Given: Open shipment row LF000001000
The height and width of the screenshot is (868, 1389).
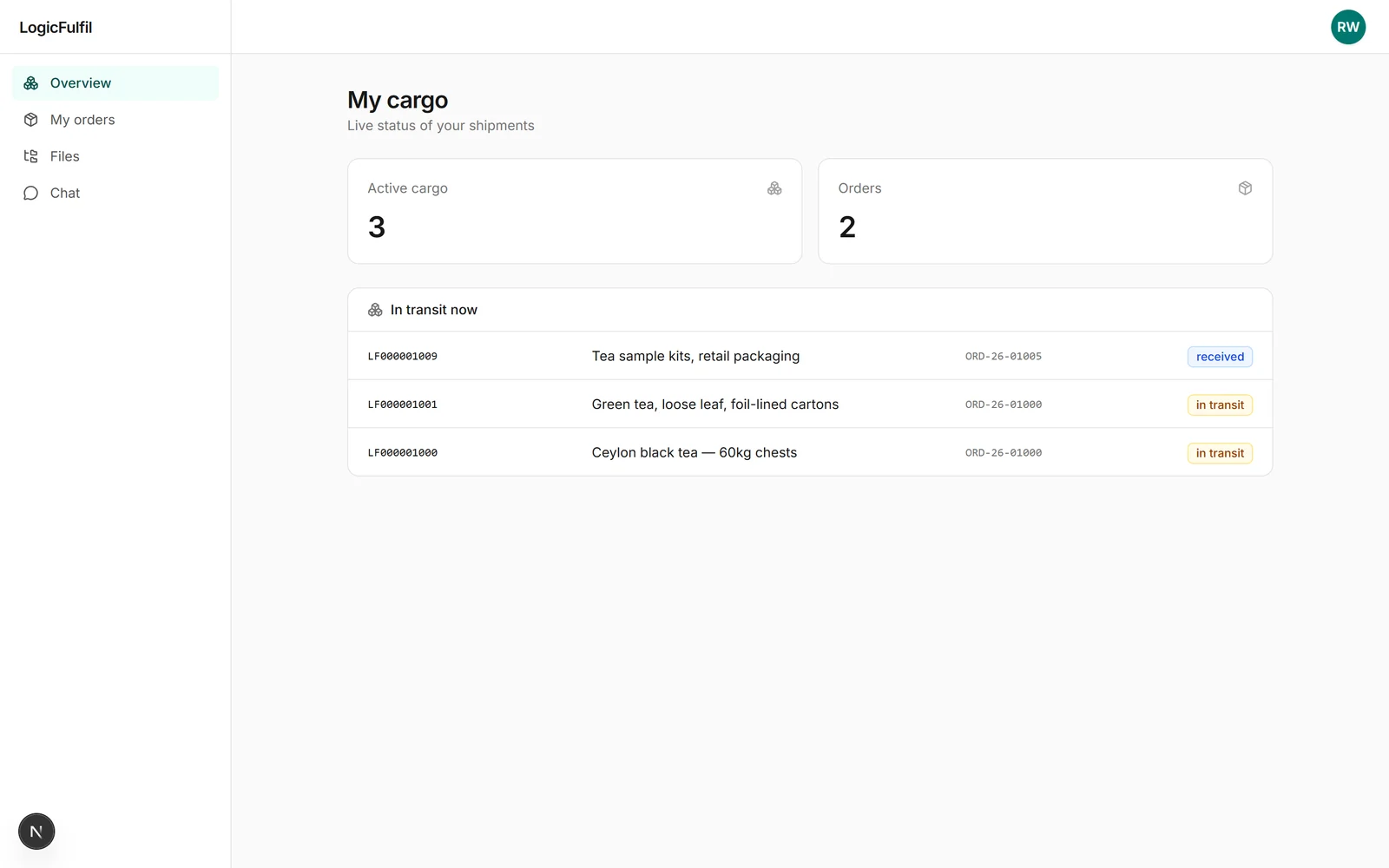Looking at the screenshot, I should [x=810, y=452].
